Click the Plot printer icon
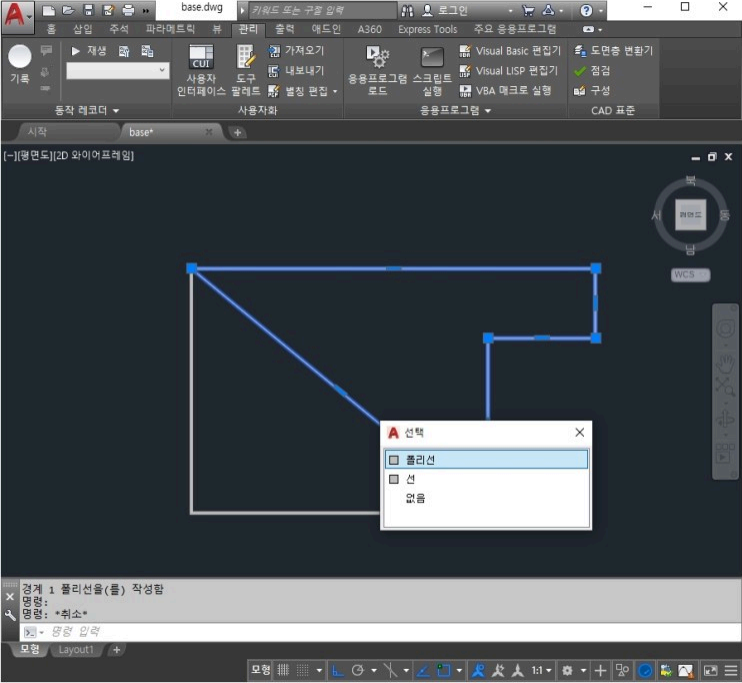This screenshot has width=742, height=683. pyautogui.click(x=128, y=10)
